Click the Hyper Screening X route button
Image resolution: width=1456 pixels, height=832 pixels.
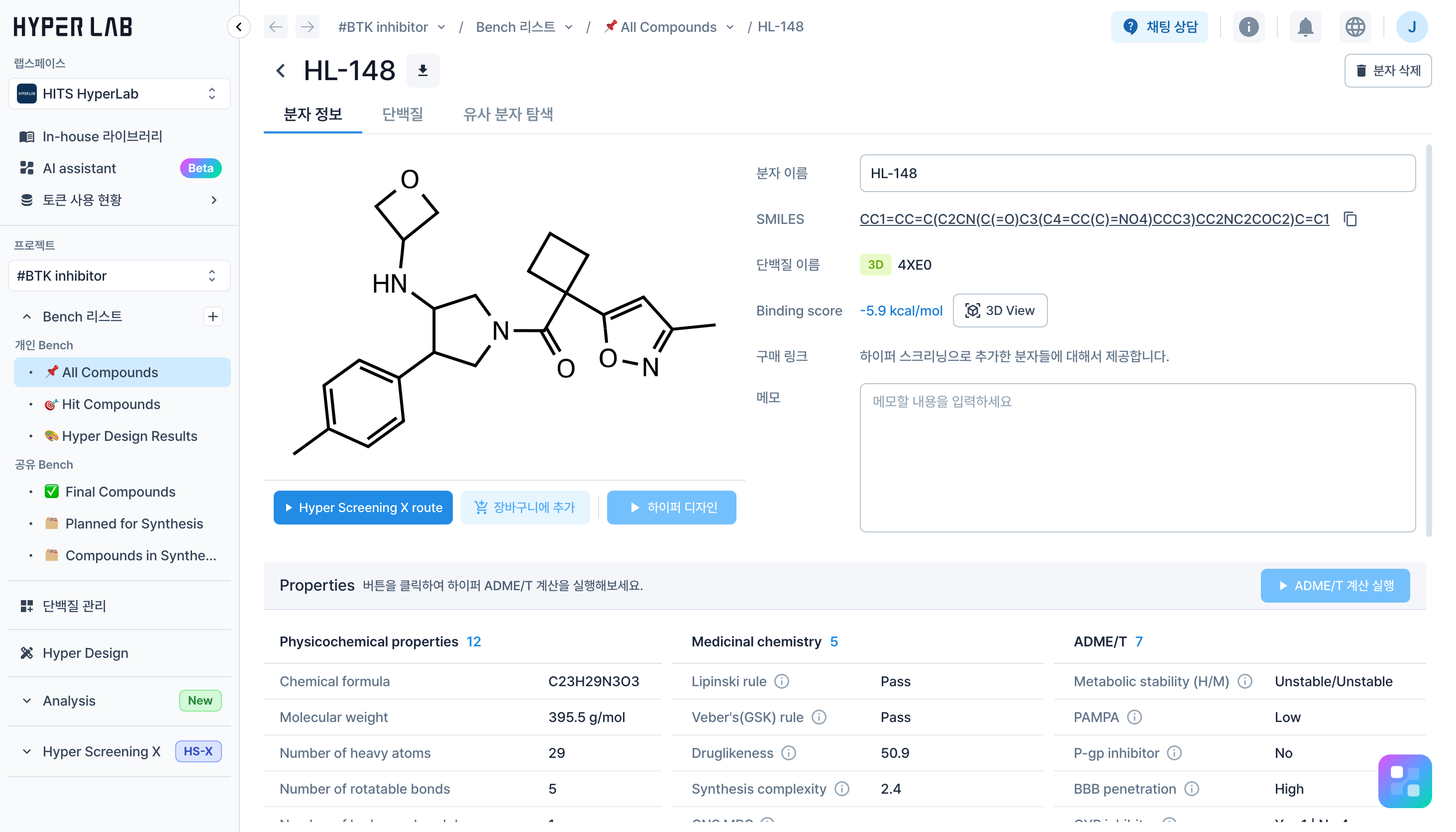point(363,507)
